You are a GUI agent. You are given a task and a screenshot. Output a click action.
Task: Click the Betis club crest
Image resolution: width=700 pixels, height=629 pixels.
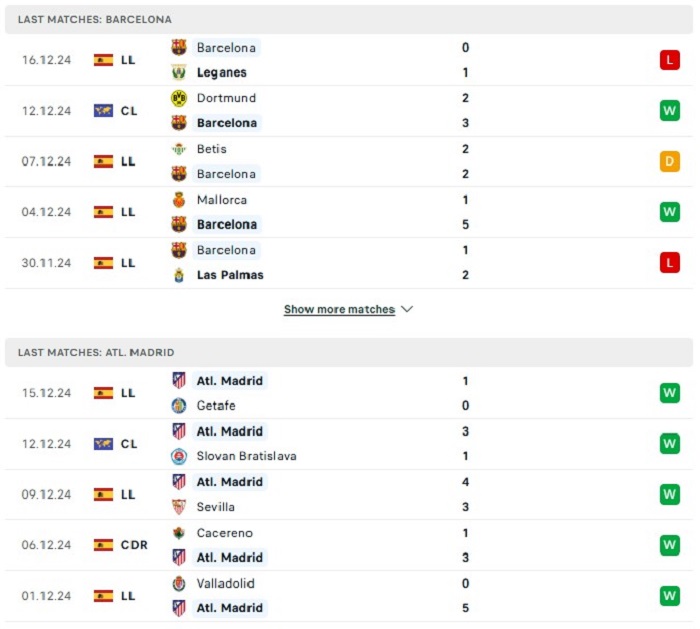[x=179, y=149]
